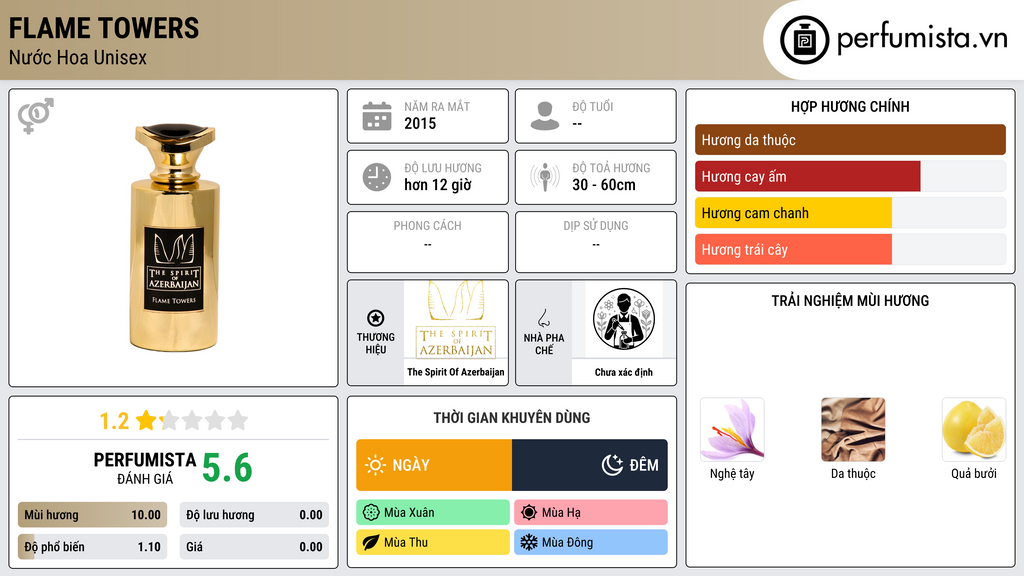
Task: Click the person icon beside Độ tuổi
Action: coord(545,116)
